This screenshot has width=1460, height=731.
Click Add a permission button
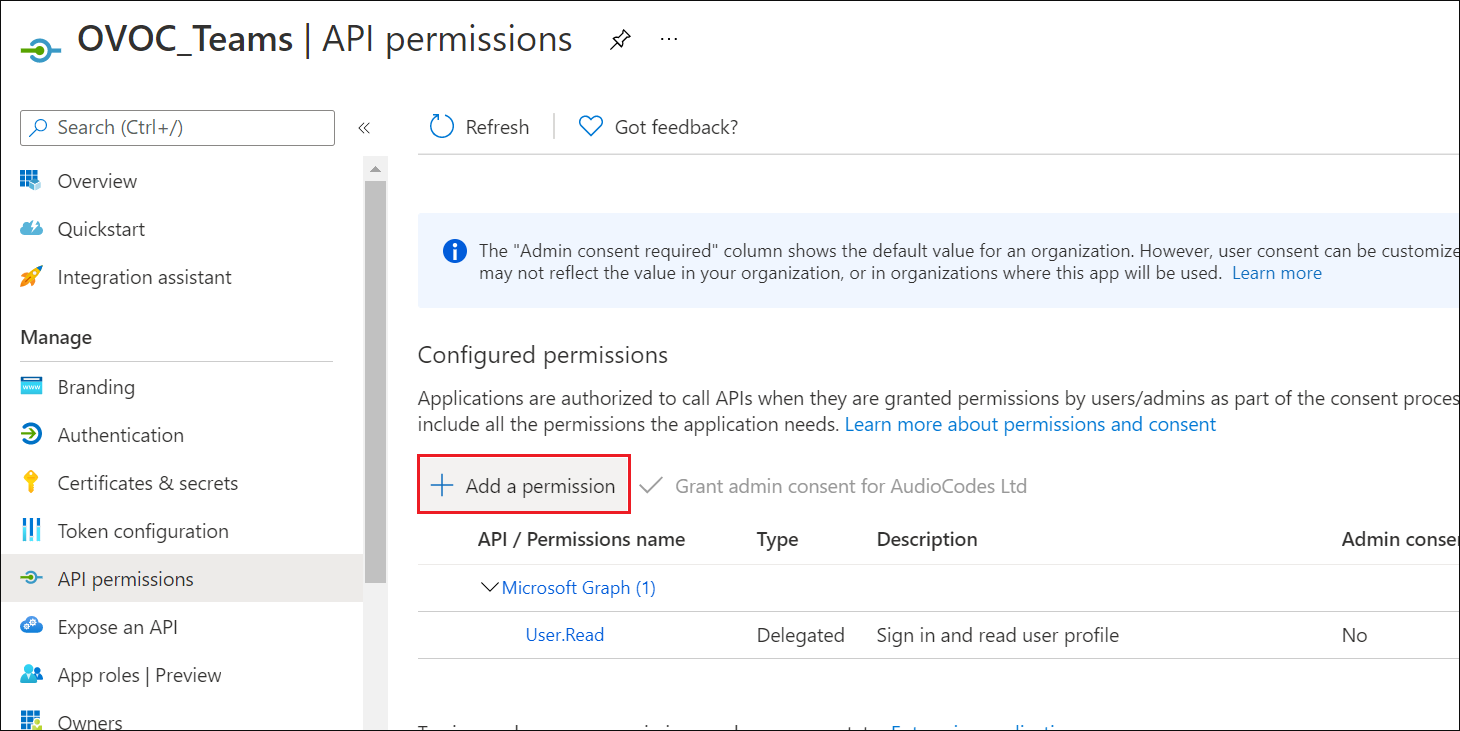[x=524, y=486]
